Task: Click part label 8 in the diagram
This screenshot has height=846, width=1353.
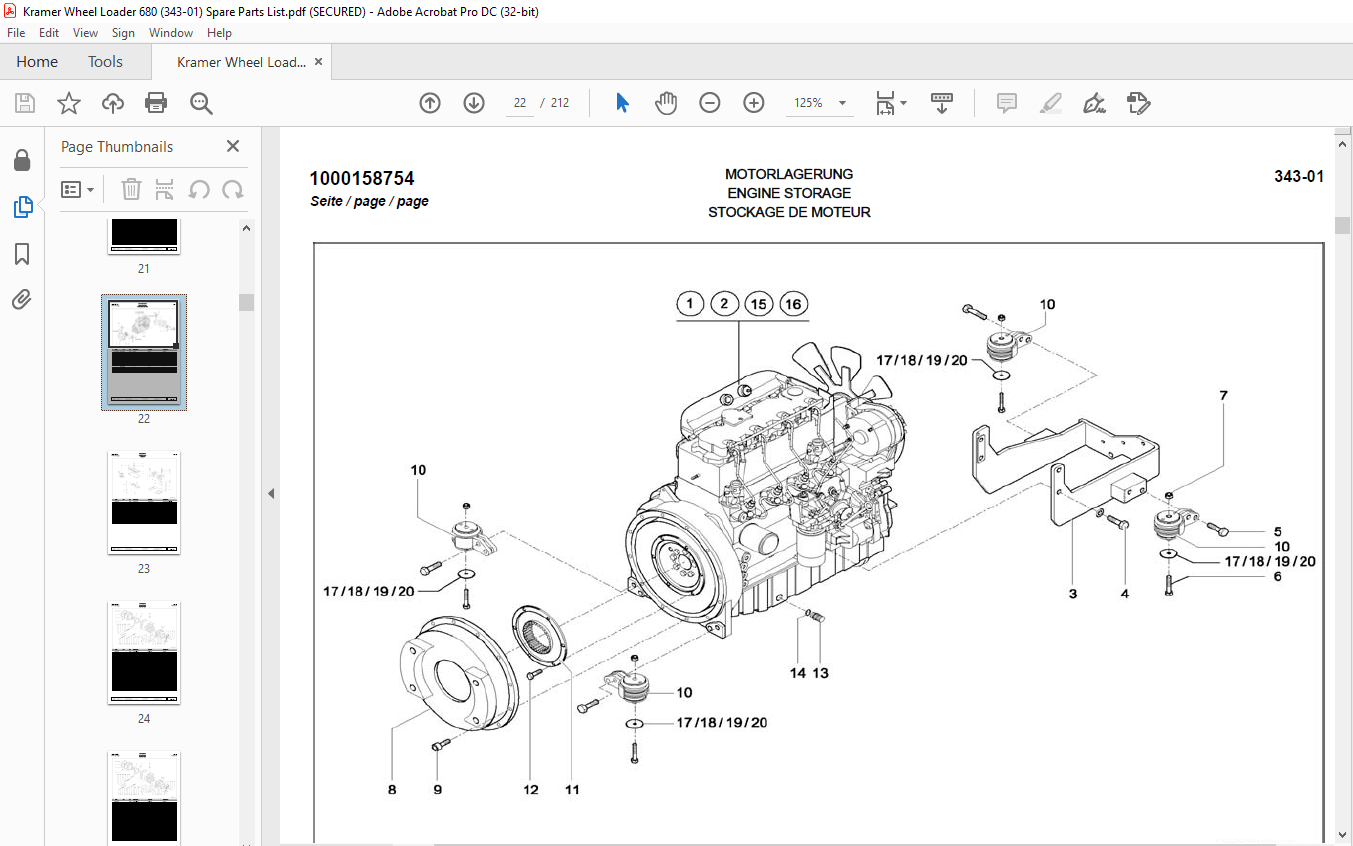Action: click(392, 790)
